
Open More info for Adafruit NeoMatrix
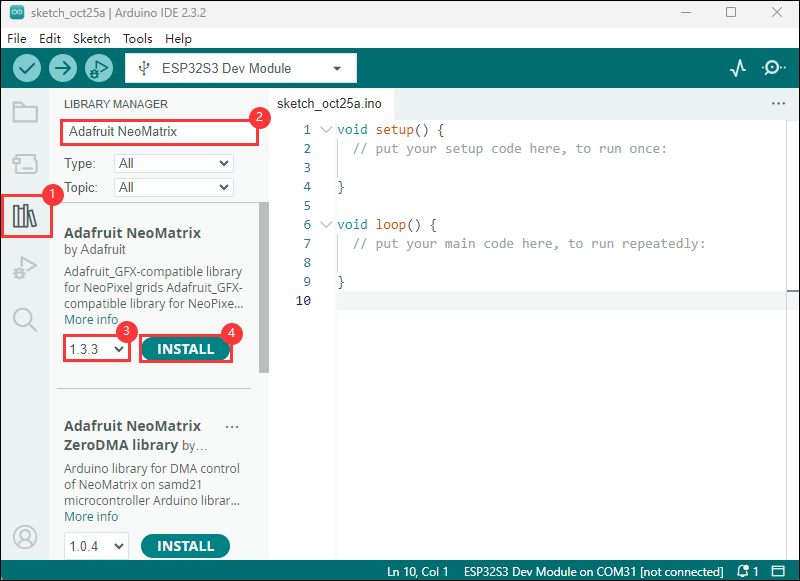91,319
